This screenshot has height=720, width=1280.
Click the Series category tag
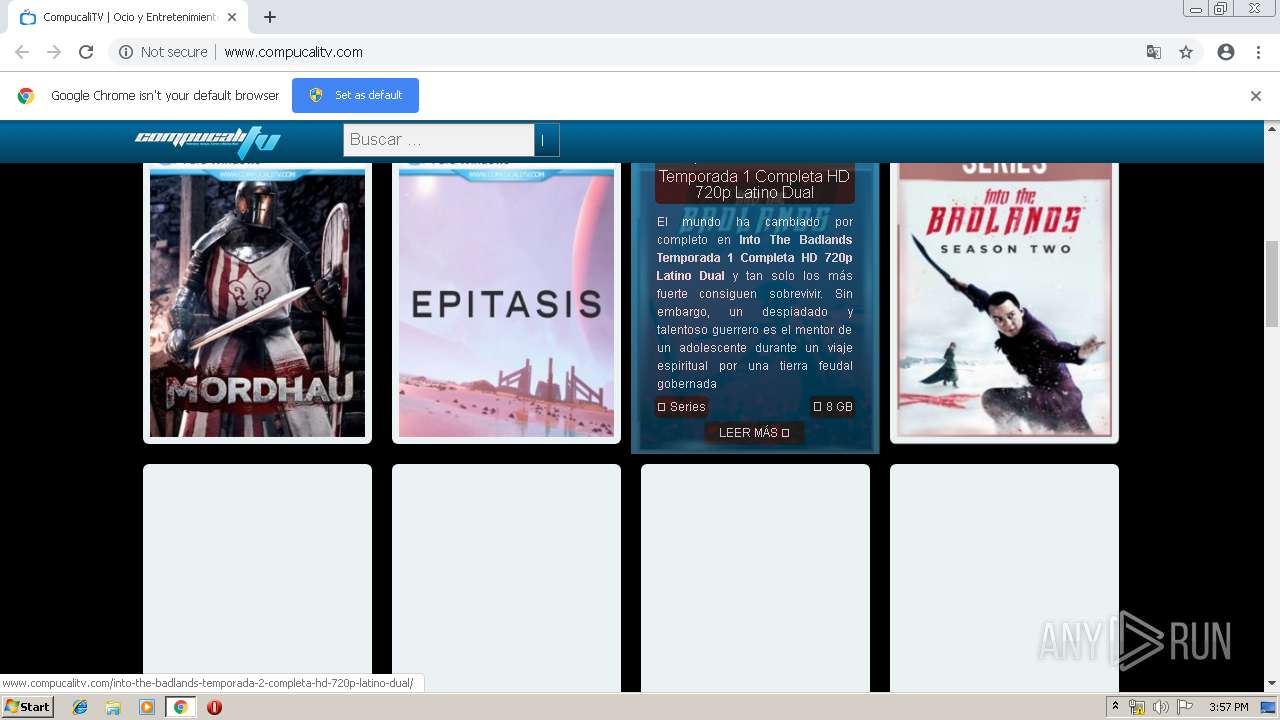681,407
